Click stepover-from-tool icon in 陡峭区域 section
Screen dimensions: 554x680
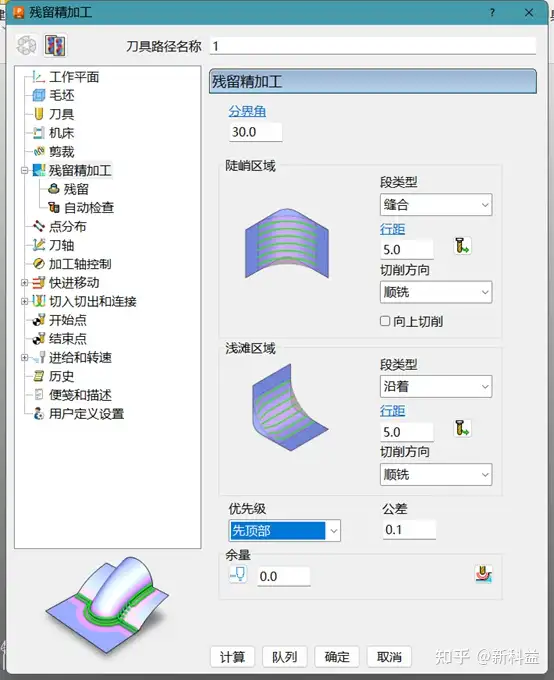click(462, 246)
